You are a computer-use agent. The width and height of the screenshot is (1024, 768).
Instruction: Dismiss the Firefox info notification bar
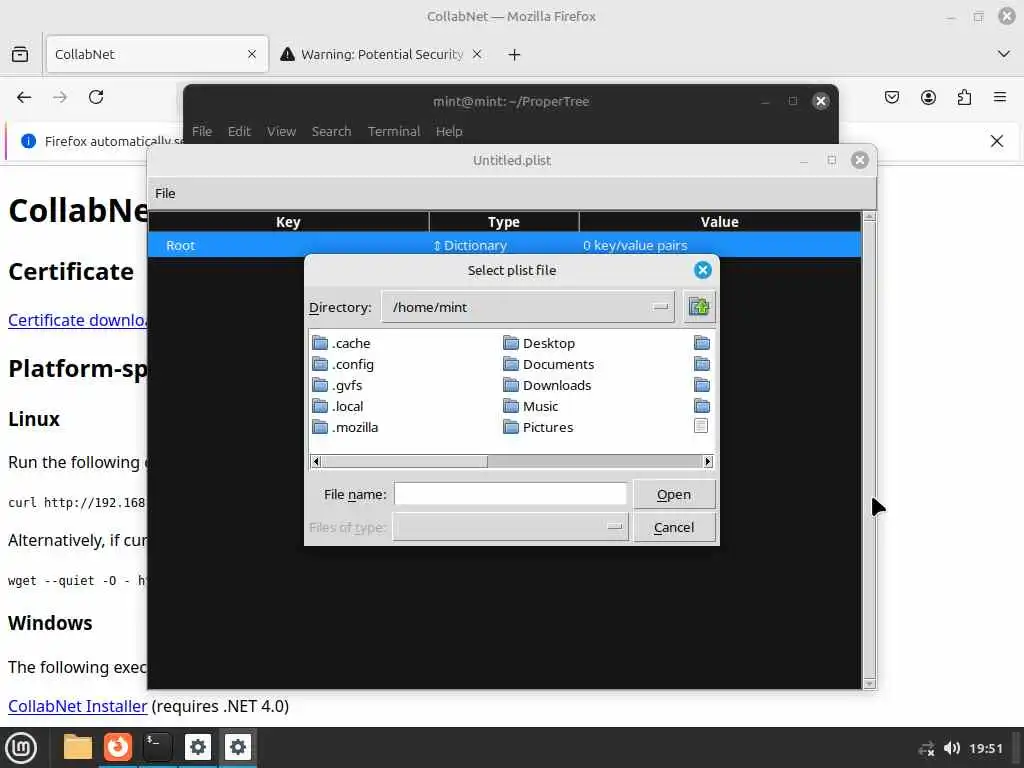coord(997,141)
